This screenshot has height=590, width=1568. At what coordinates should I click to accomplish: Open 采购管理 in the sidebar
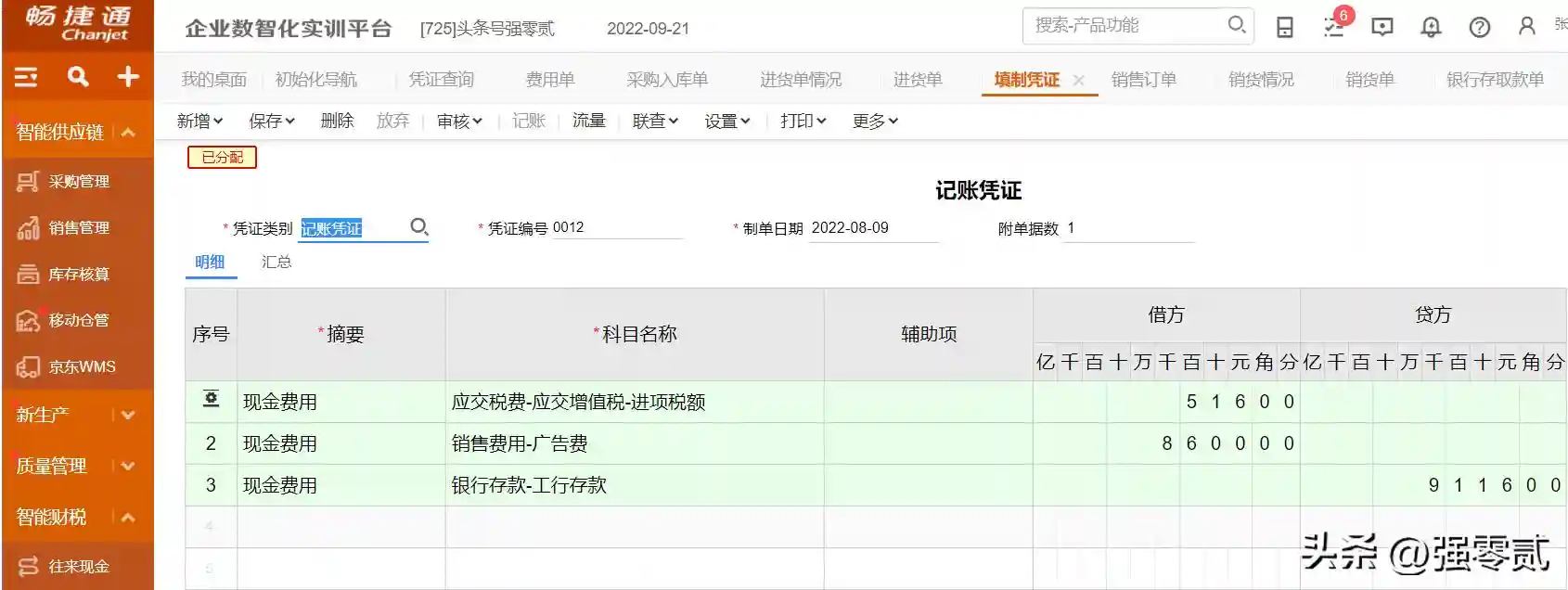pos(79,182)
